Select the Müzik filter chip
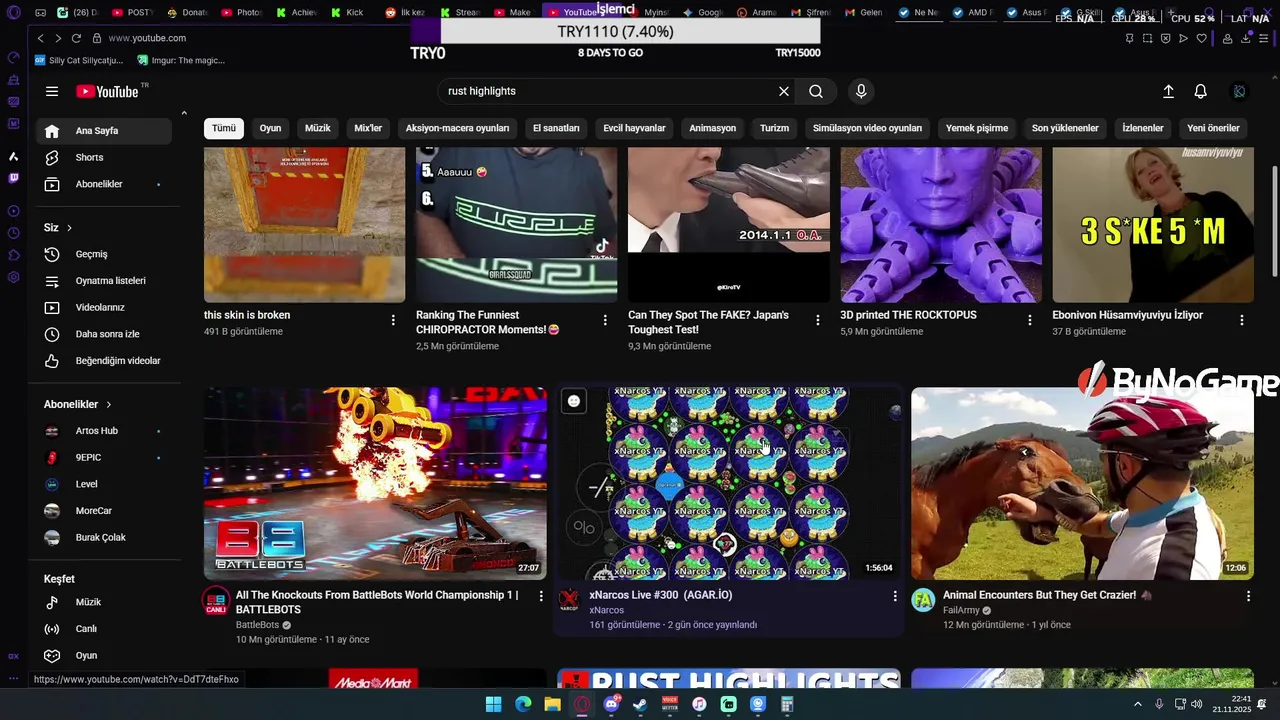 [x=318, y=128]
